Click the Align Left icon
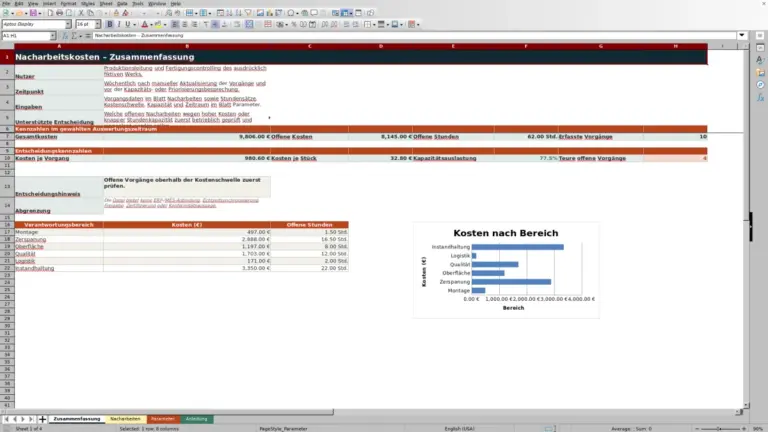This screenshot has width=768, height=432. 174,24
